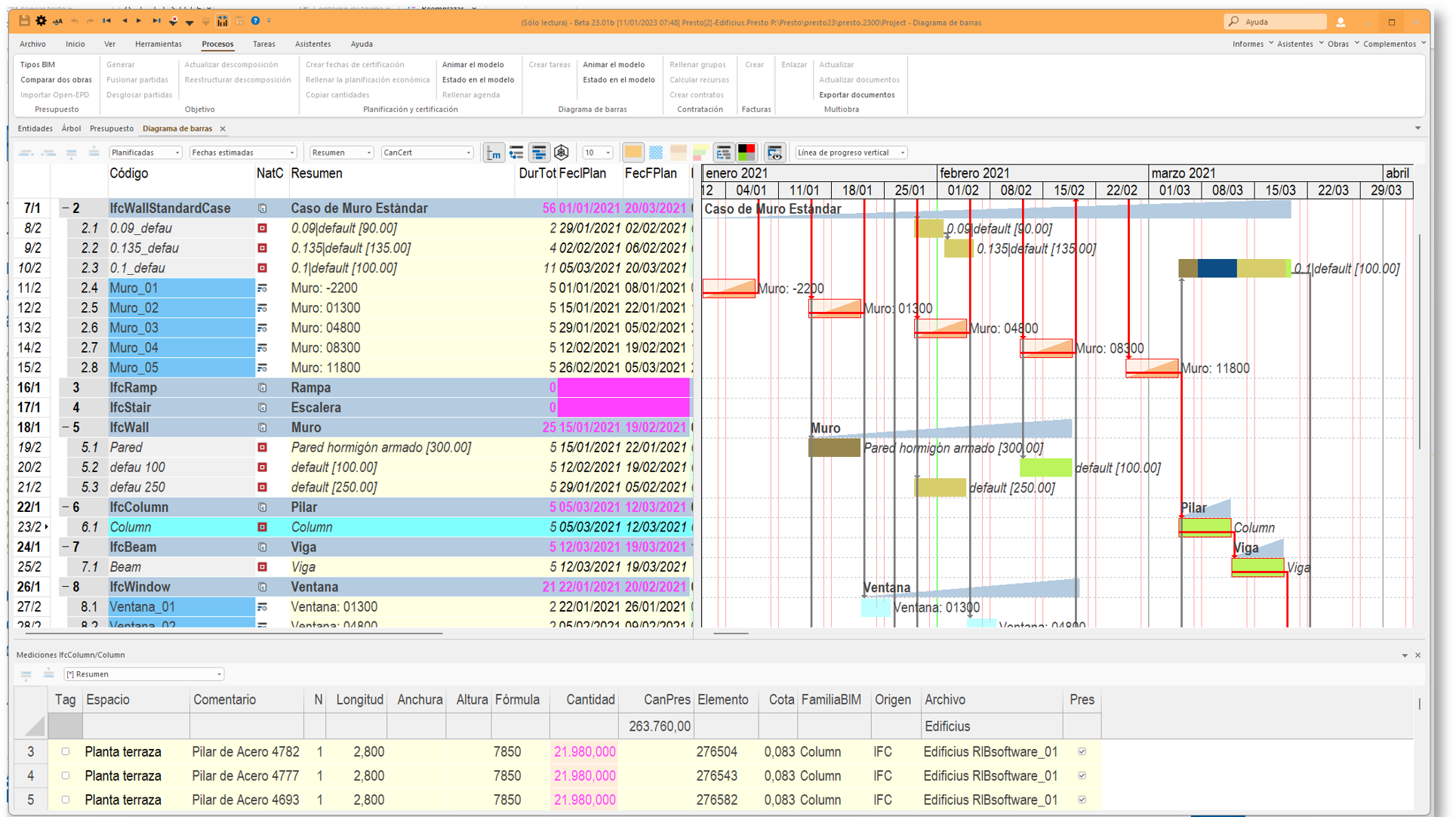Click the black-red-green color grid icon
The width and height of the screenshot is (1456, 817).
click(746, 152)
